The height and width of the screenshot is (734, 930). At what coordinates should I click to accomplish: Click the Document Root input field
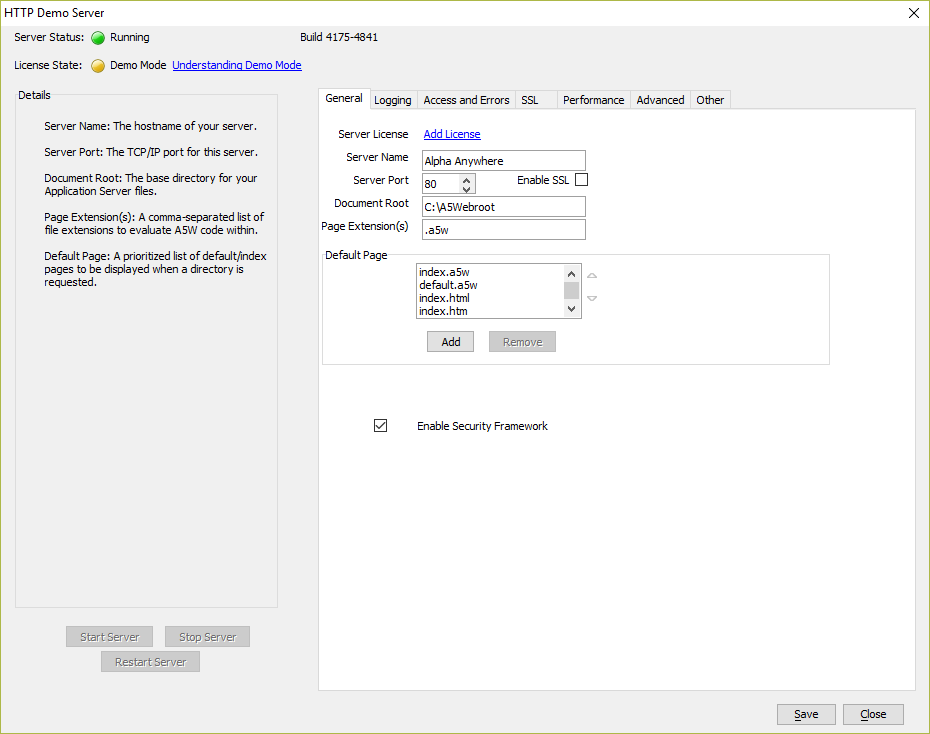pos(504,207)
